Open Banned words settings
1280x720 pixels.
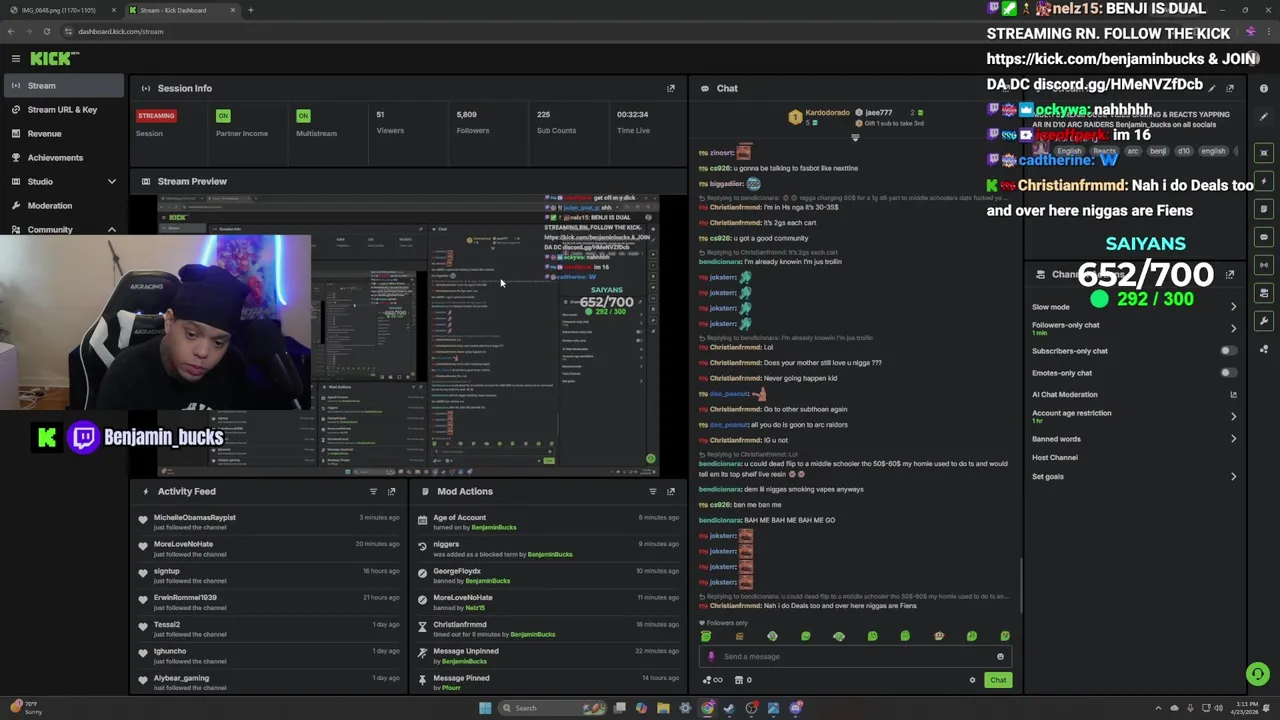point(1133,439)
